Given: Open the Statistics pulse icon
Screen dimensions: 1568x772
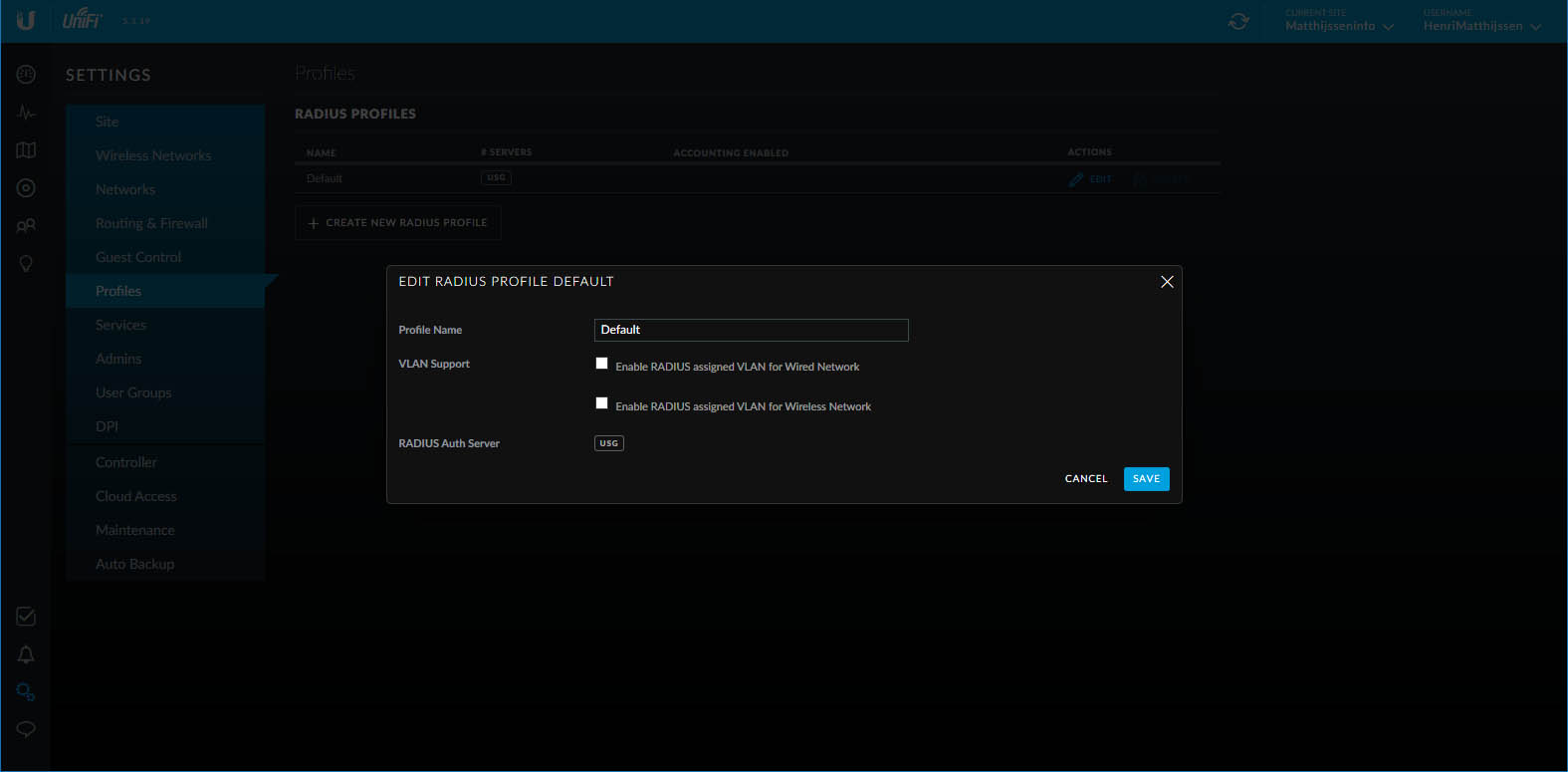Looking at the screenshot, I should (26, 113).
